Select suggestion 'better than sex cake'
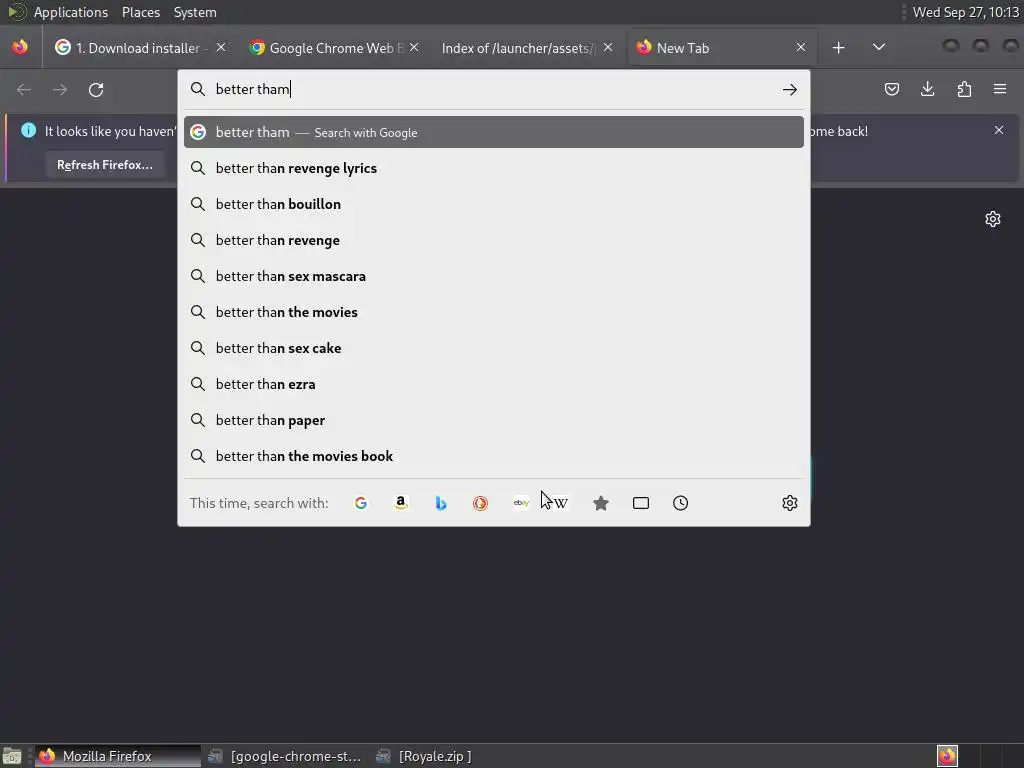 point(494,347)
